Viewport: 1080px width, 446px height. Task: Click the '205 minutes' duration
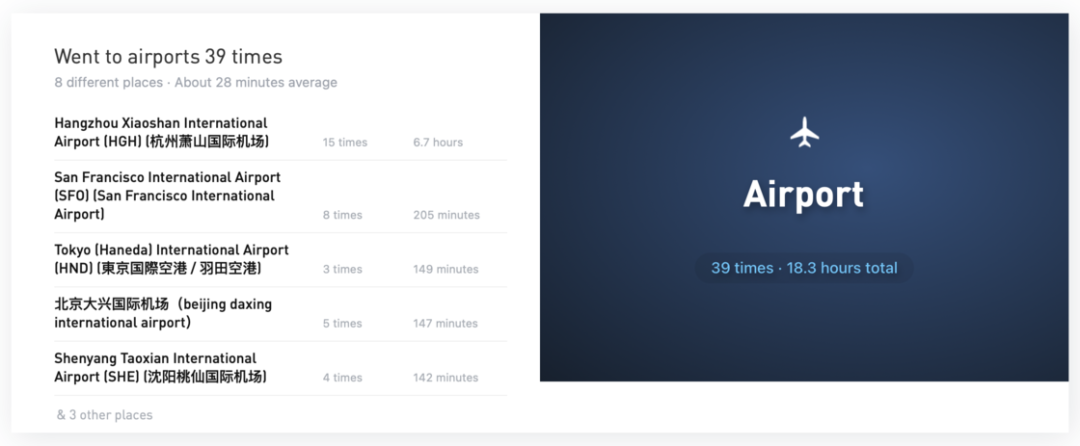pyautogui.click(x=446, y=215)
